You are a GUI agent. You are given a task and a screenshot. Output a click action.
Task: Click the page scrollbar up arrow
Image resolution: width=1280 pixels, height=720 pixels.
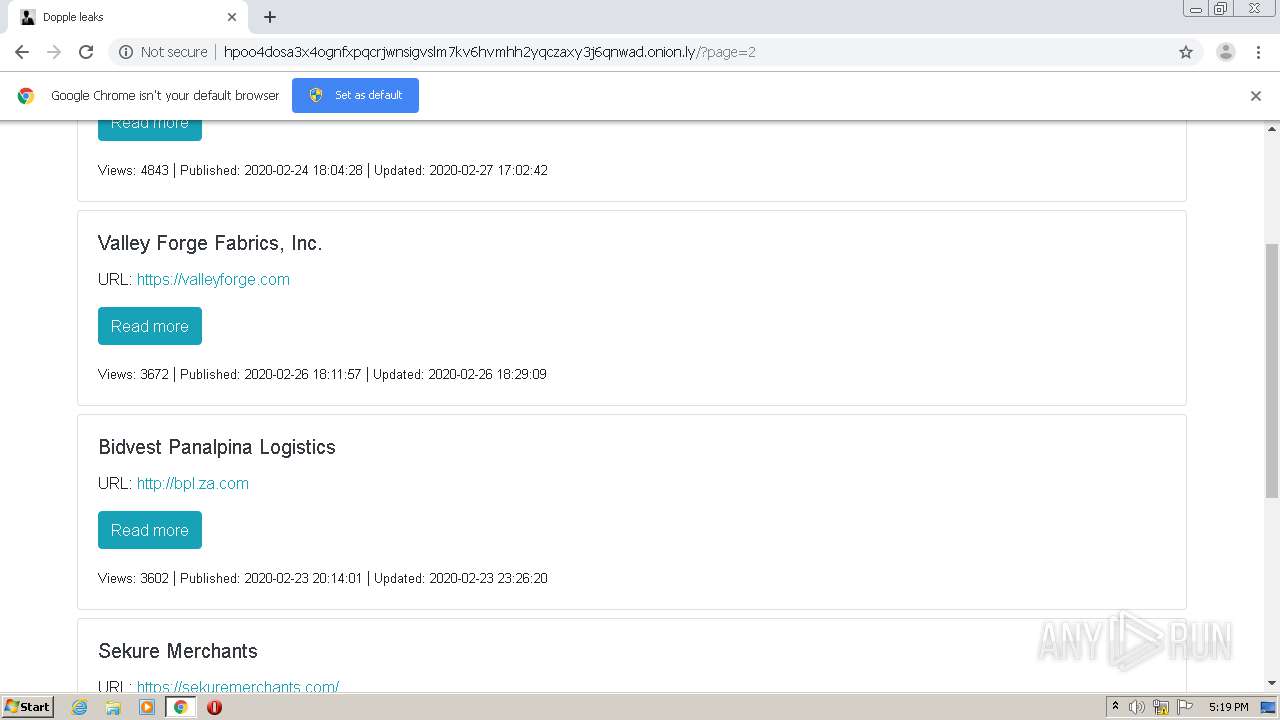tap(1272, 129)
